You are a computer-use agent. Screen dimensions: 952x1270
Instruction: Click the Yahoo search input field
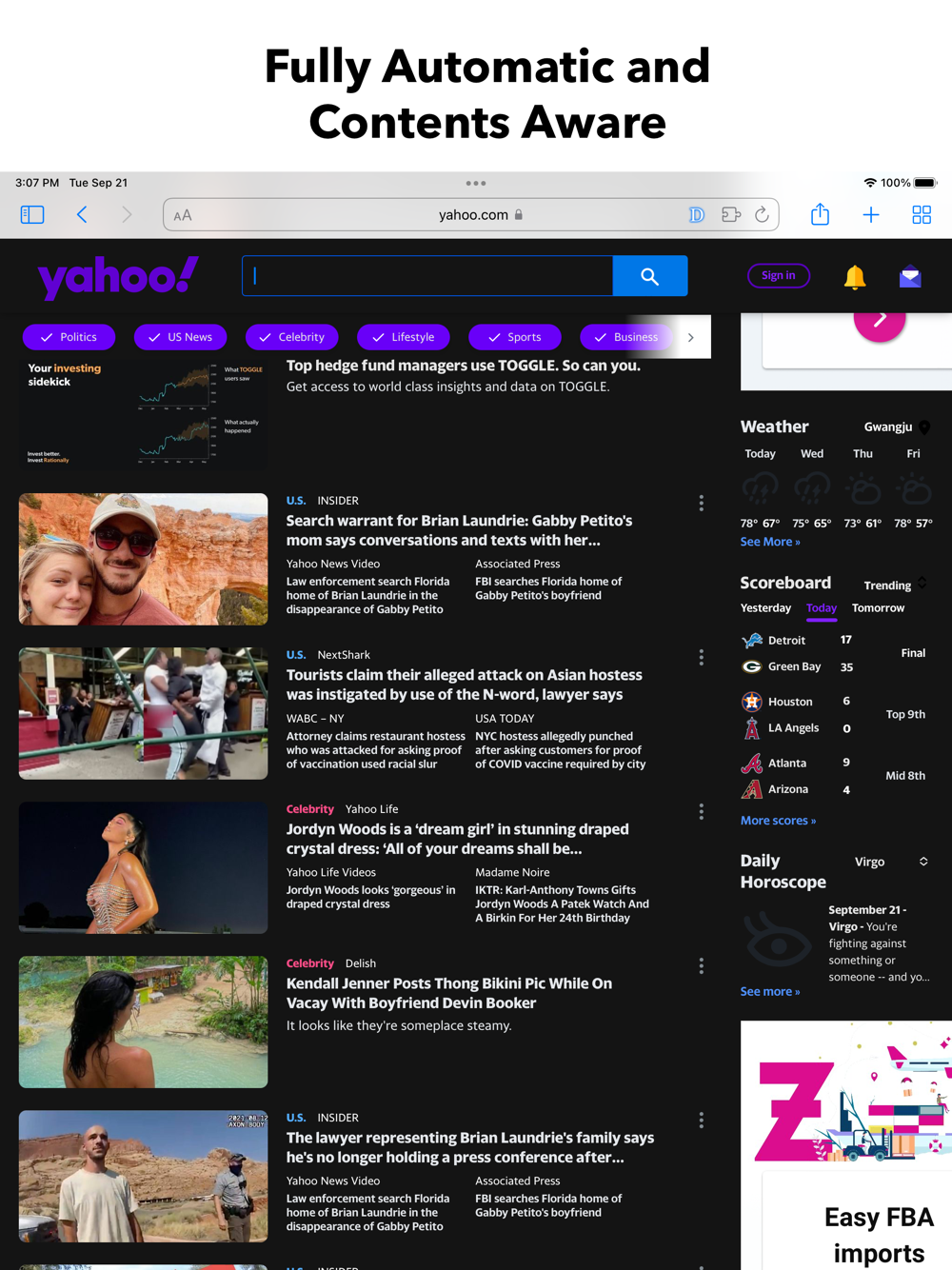[428, 276]
